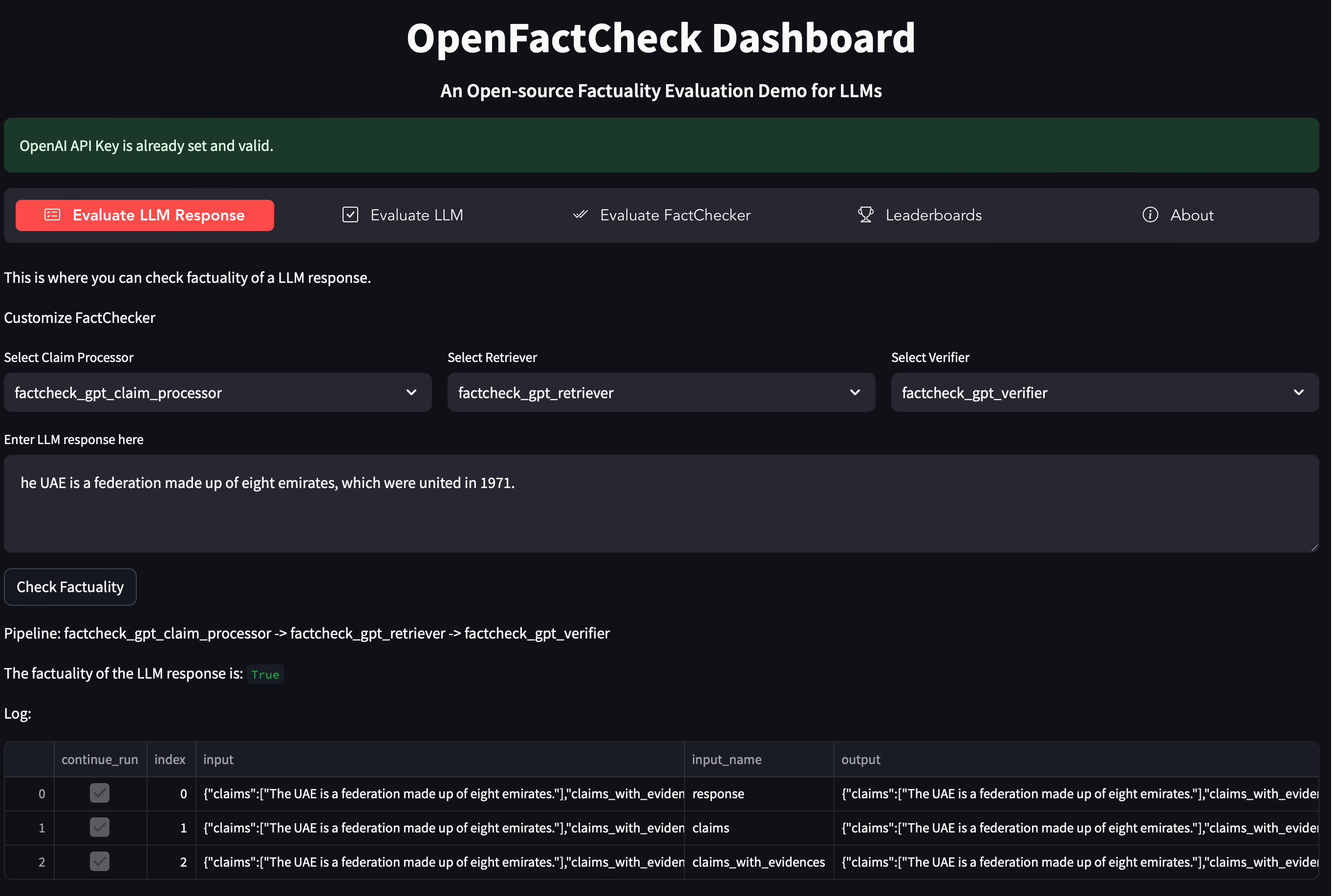Click the continue_run column header
1334x896 pixels.
click(101, 760)
